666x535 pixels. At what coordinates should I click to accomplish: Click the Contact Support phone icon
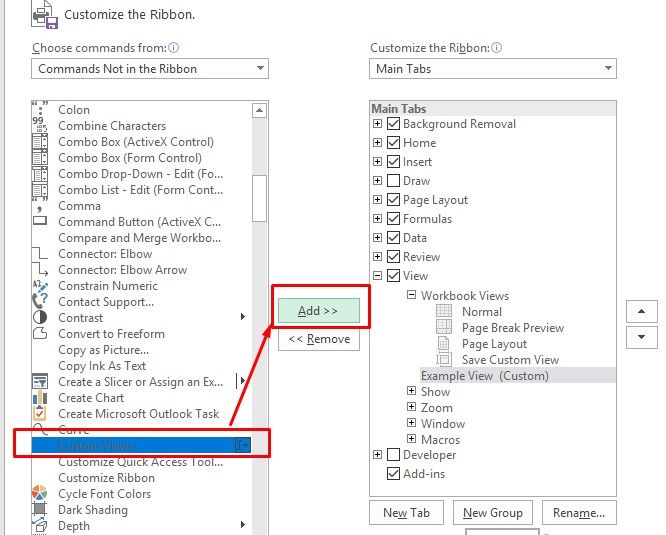(40, 301)
